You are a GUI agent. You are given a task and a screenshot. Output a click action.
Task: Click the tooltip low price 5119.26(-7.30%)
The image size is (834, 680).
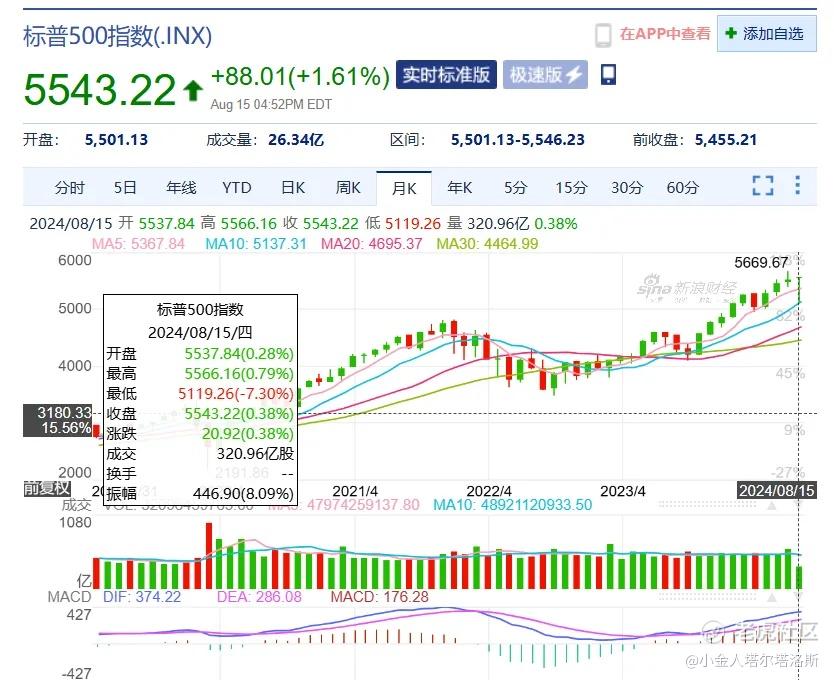pos(236,394)
